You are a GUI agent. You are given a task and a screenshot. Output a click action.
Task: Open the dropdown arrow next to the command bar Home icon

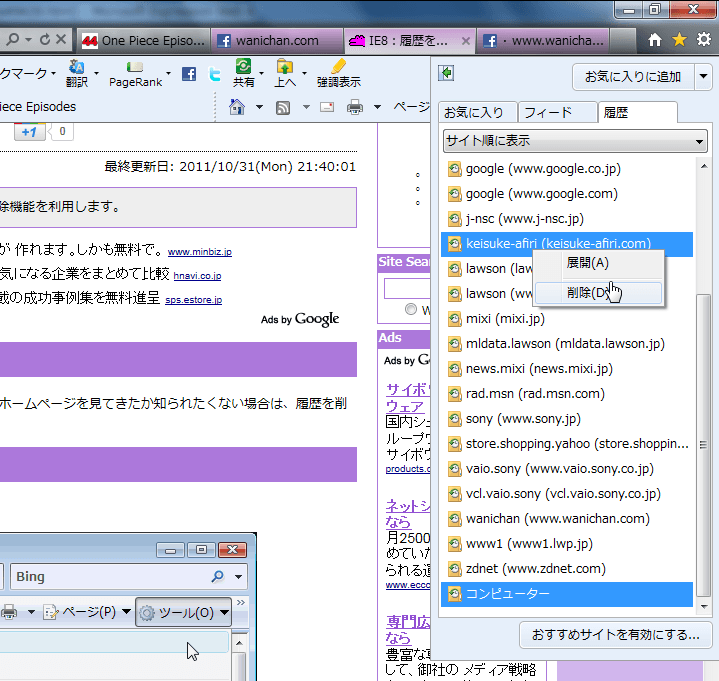[259, 107]
